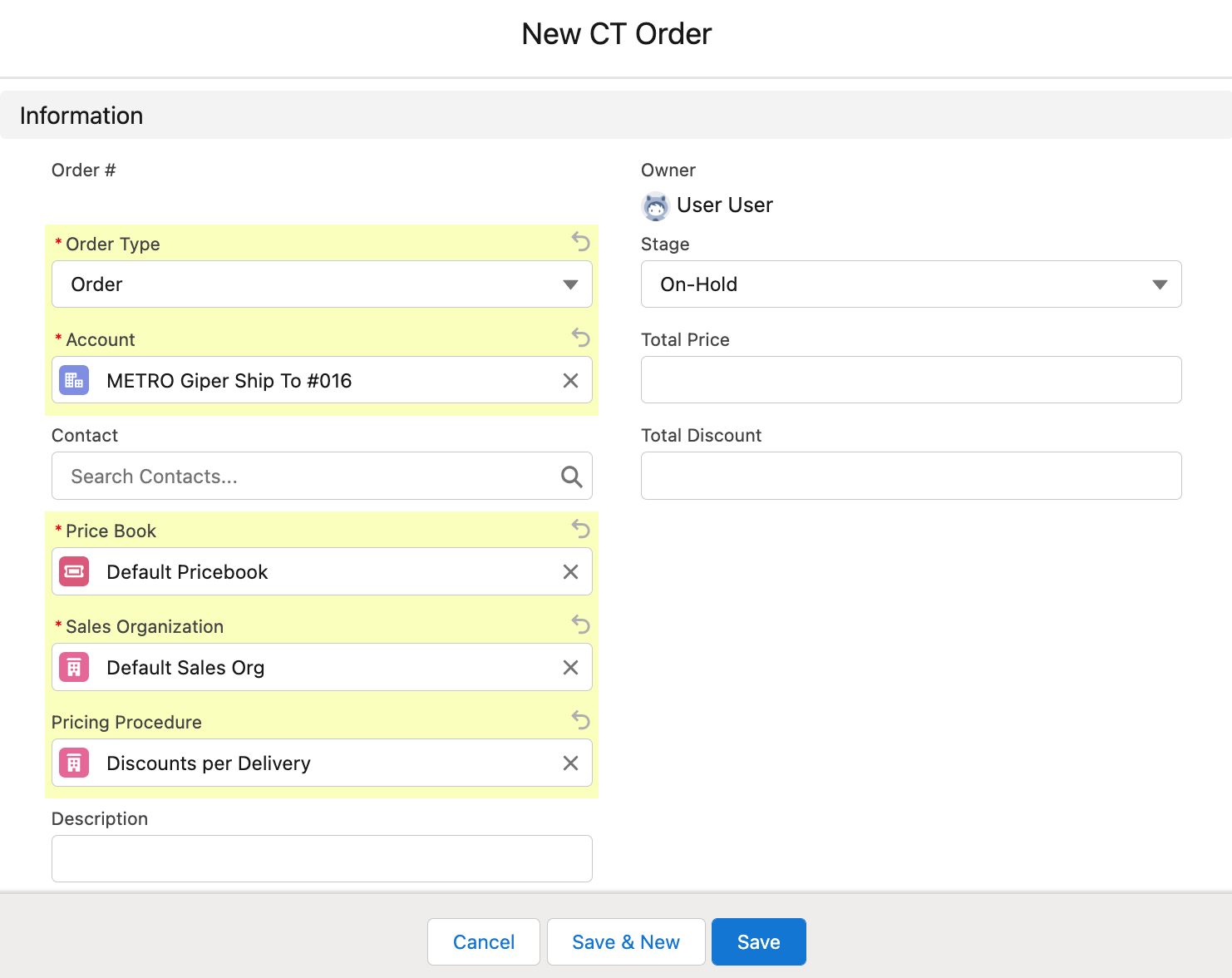Click the search magnifier in Contact field
1232x978 pixels.
[x=571, y=477]
